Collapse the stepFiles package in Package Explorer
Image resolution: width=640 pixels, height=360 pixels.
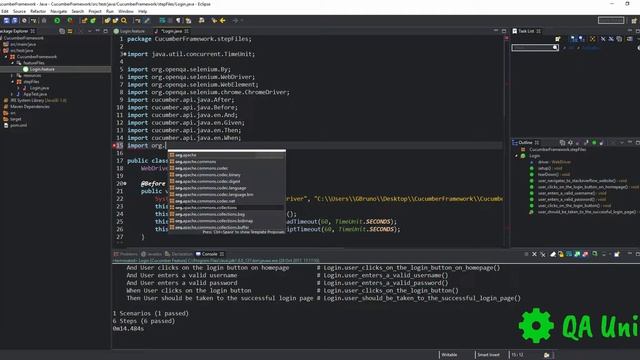point(12,82)
